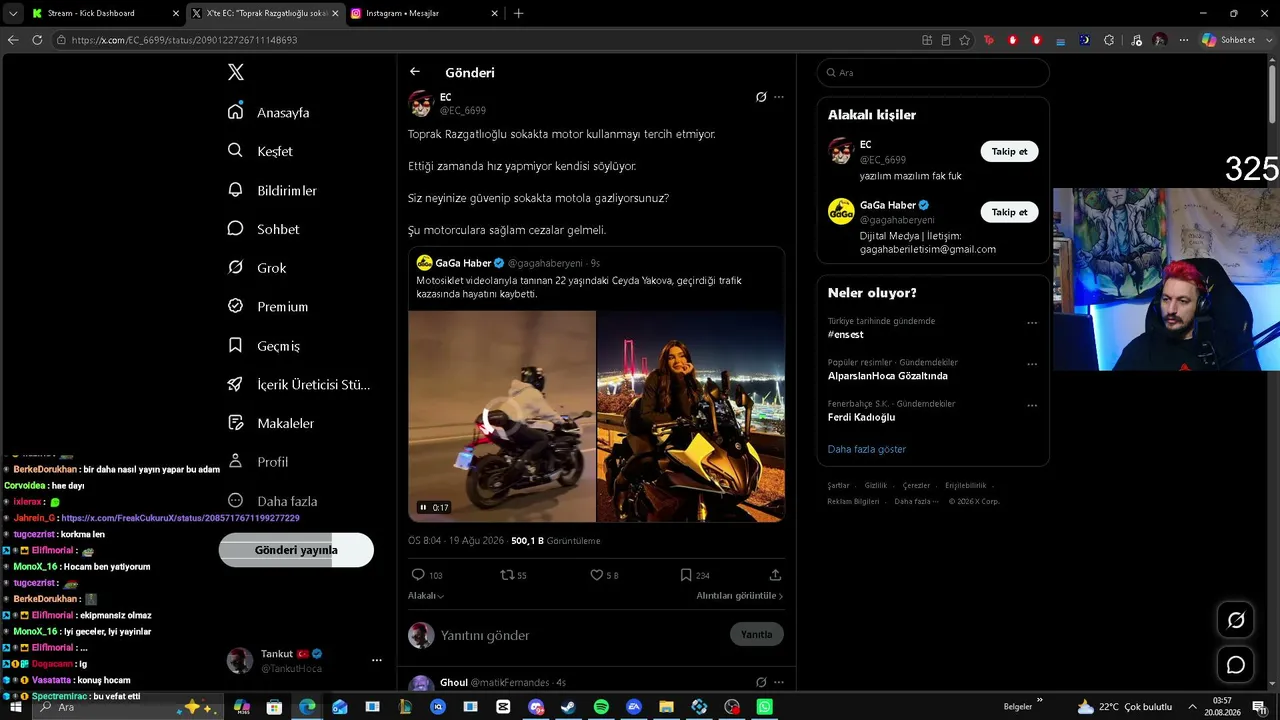Open the Sohbet chat bubble icon in sidebar

235,228
